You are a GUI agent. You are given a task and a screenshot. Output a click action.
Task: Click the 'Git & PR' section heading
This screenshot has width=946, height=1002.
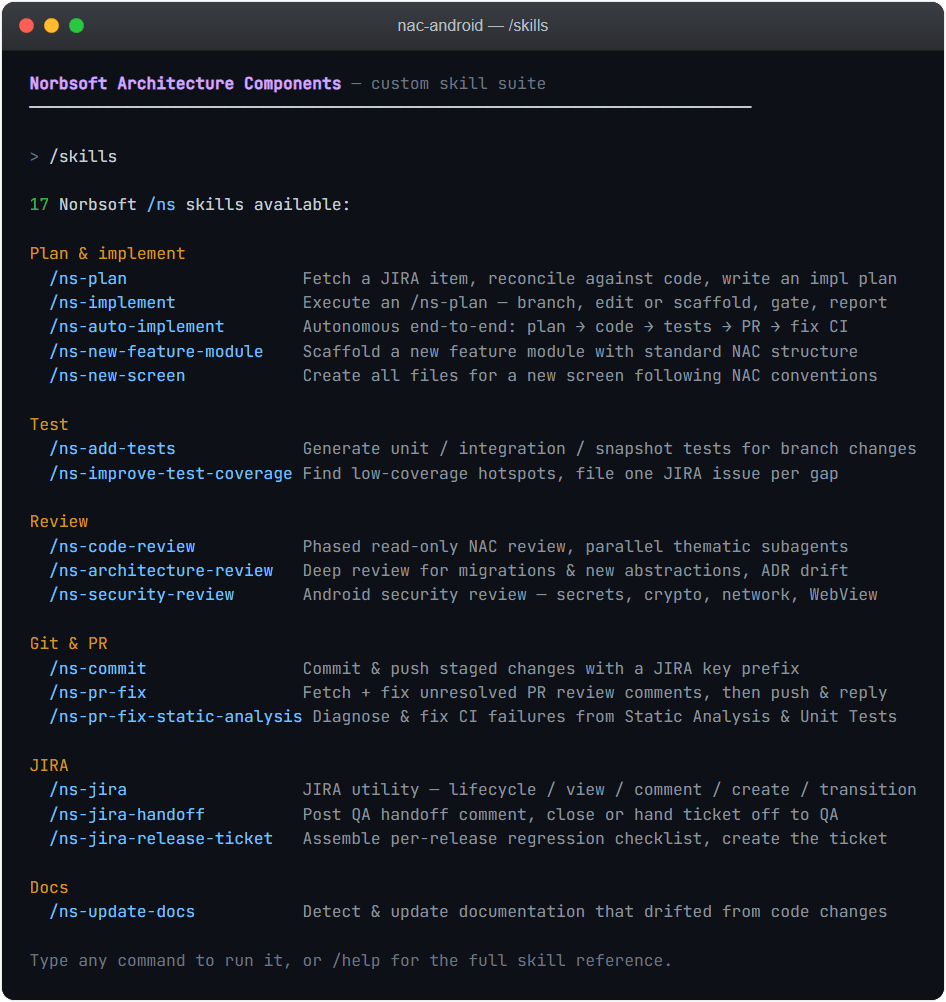pyautogui.click(x=68, y=644)
